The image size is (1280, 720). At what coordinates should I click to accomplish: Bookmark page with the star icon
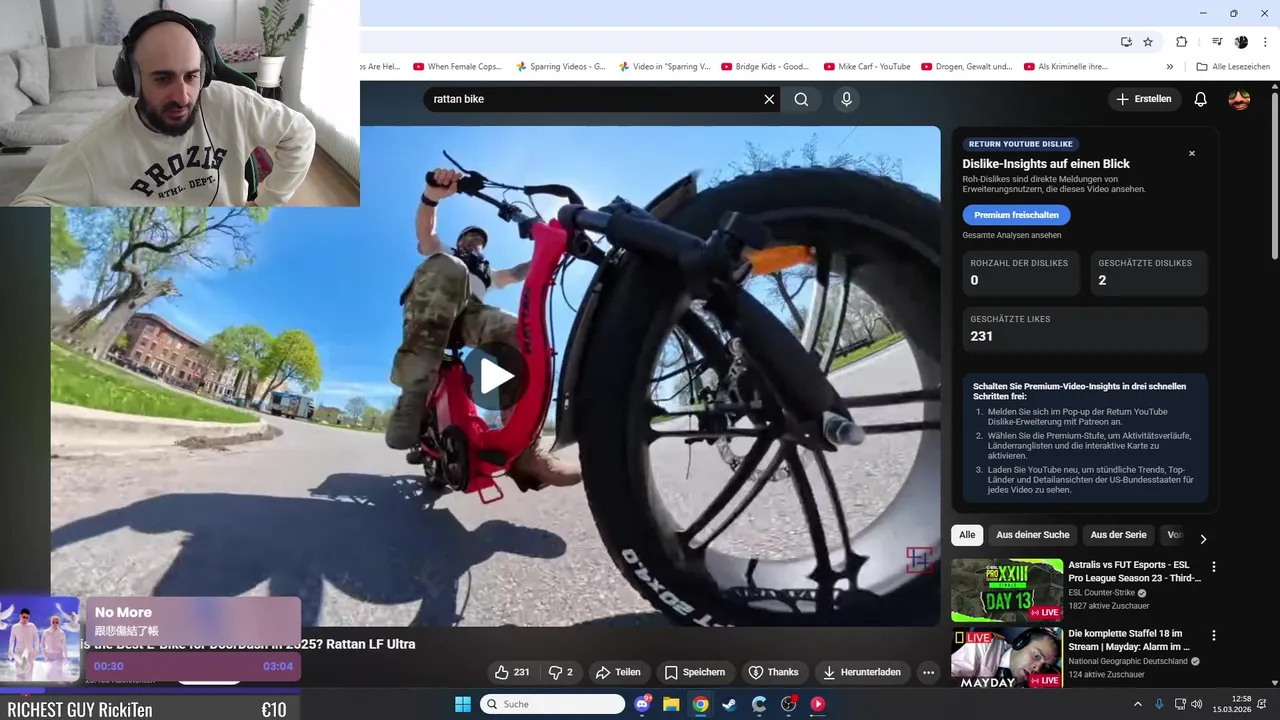(1148, 42)
